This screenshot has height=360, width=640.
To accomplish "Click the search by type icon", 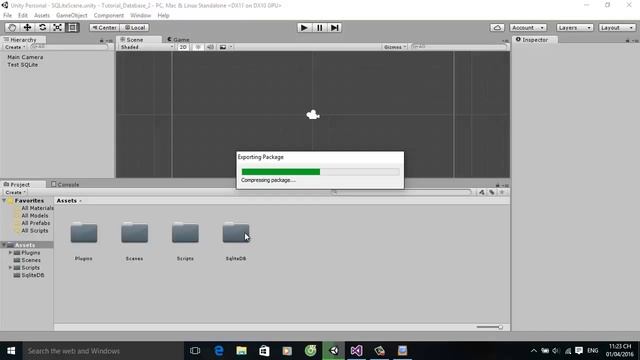I will pos(482,192).
